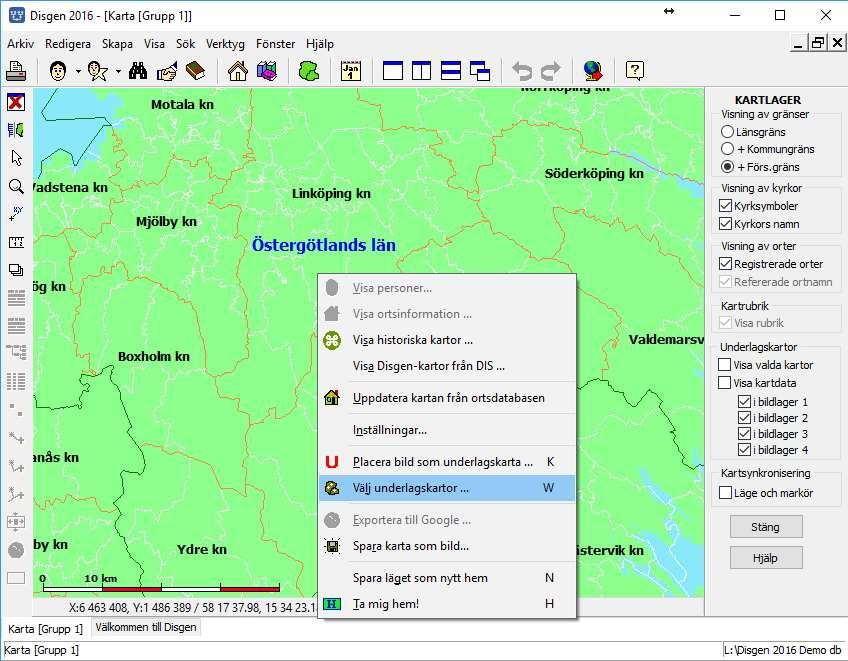Image resolution: width=848 pixels, height=661 pixels.
Task: Click the undo arrow icon
Action: click(522, 71)
